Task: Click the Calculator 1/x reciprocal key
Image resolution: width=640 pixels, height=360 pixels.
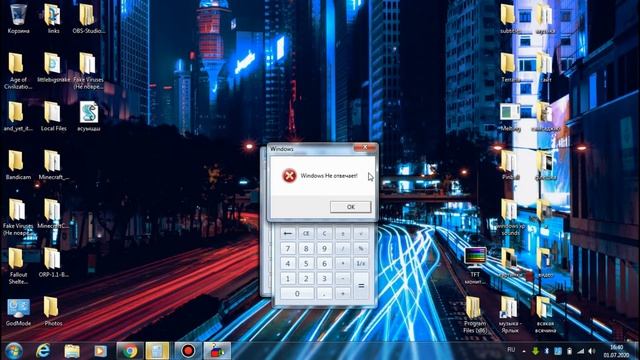Action: pos(361,264)
